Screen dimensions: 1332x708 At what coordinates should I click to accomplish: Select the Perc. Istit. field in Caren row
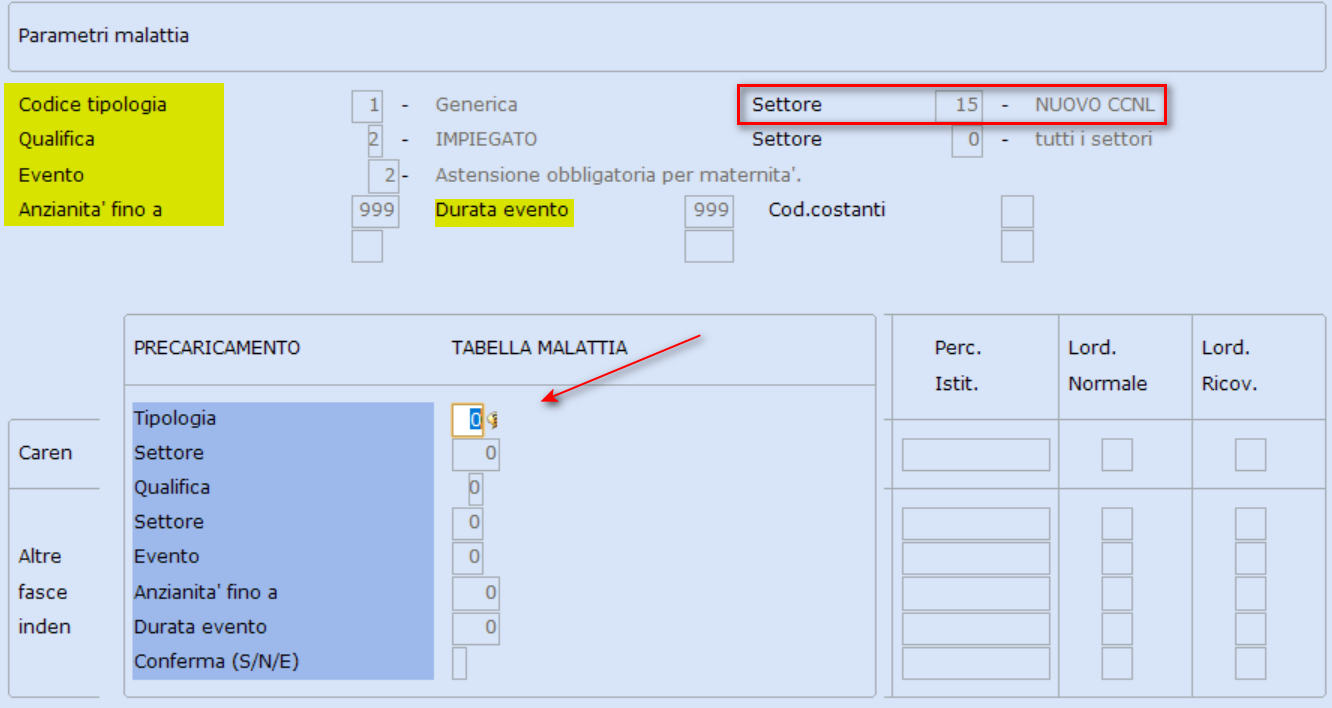976,455
